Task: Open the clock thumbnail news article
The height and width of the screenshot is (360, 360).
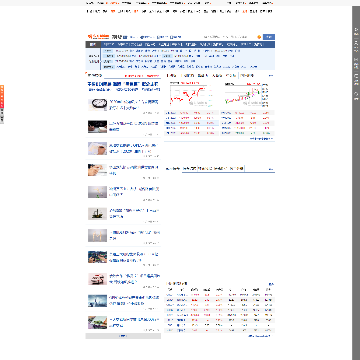Action: coord(97,105)
